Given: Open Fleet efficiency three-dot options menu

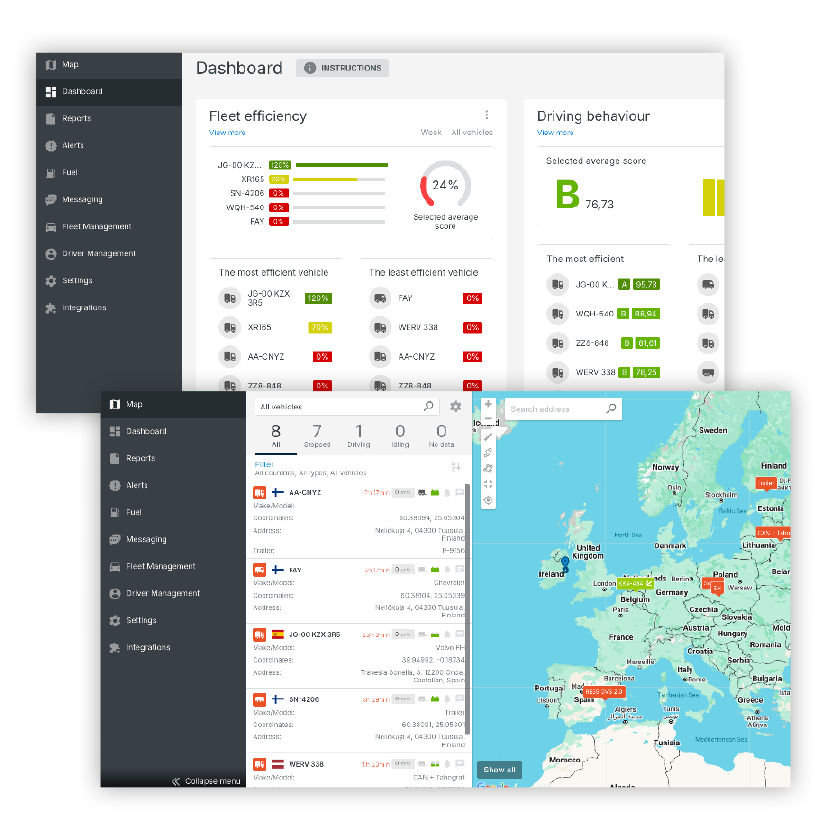Looking at the screenshot, I should [x=487, y=115].
